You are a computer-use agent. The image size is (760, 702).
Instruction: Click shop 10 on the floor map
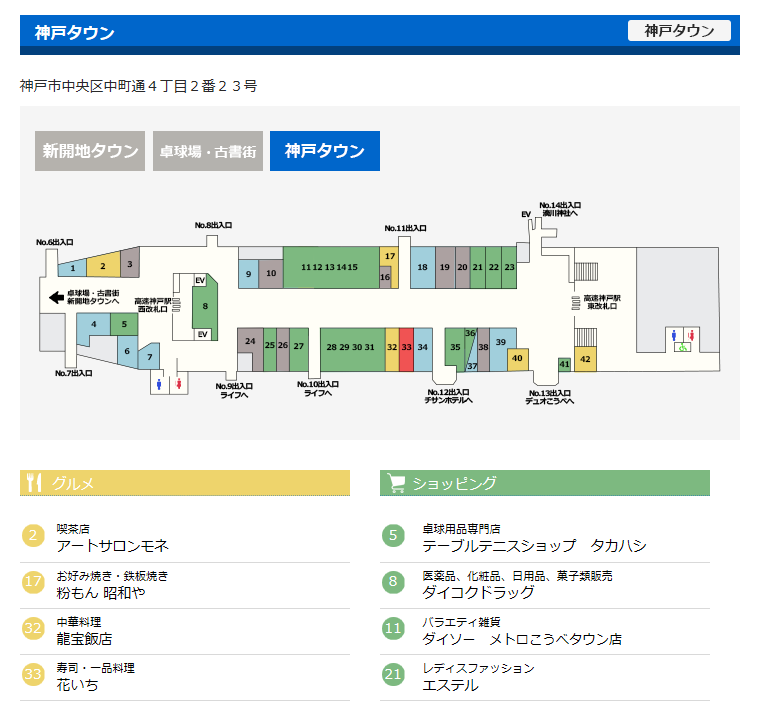[271, 274]
